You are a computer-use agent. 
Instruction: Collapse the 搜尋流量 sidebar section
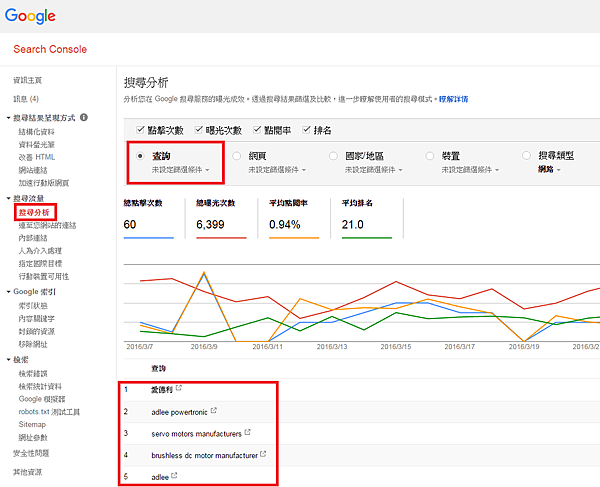click(8, 198)
